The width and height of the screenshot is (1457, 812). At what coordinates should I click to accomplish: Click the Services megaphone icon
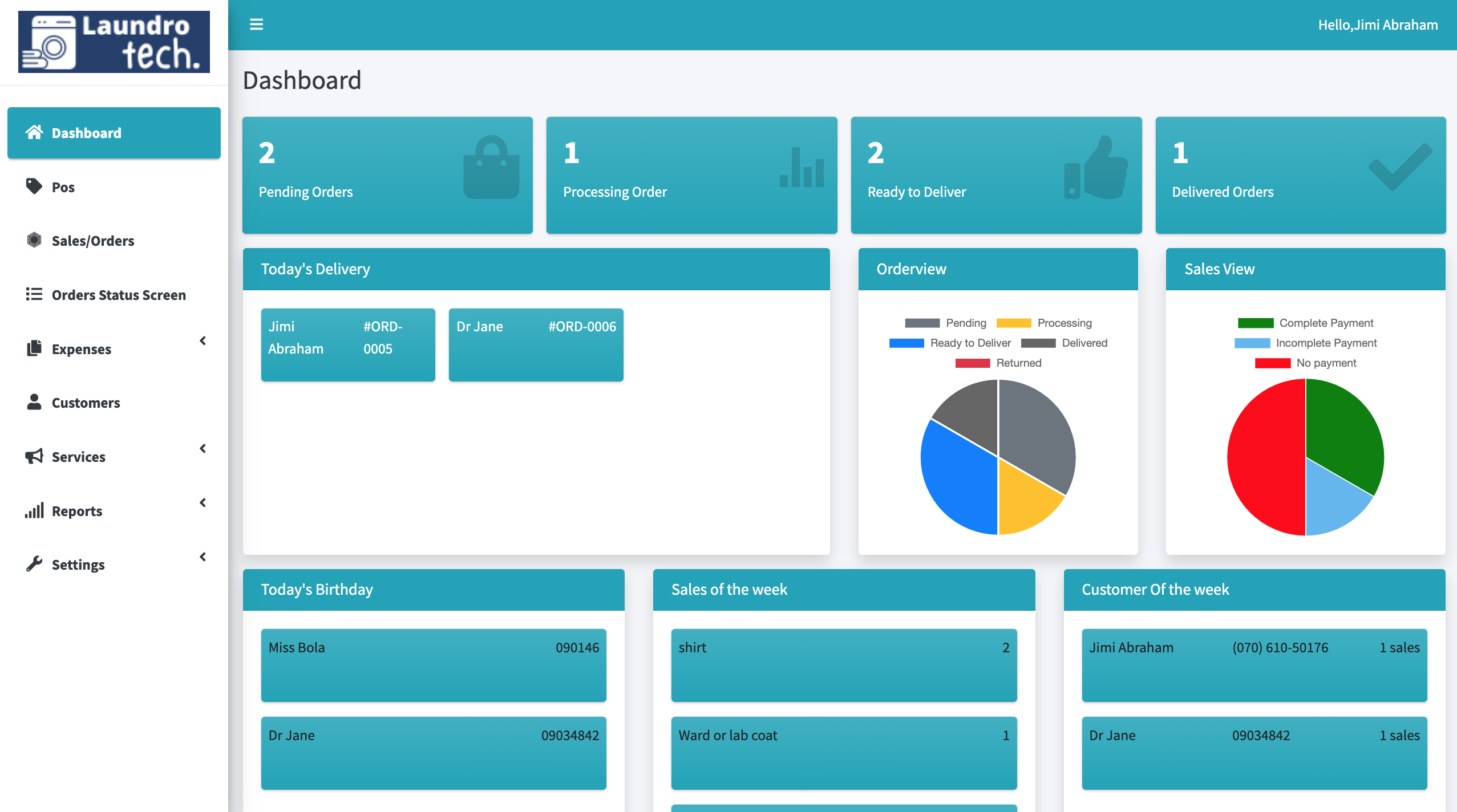pos(34,456)
